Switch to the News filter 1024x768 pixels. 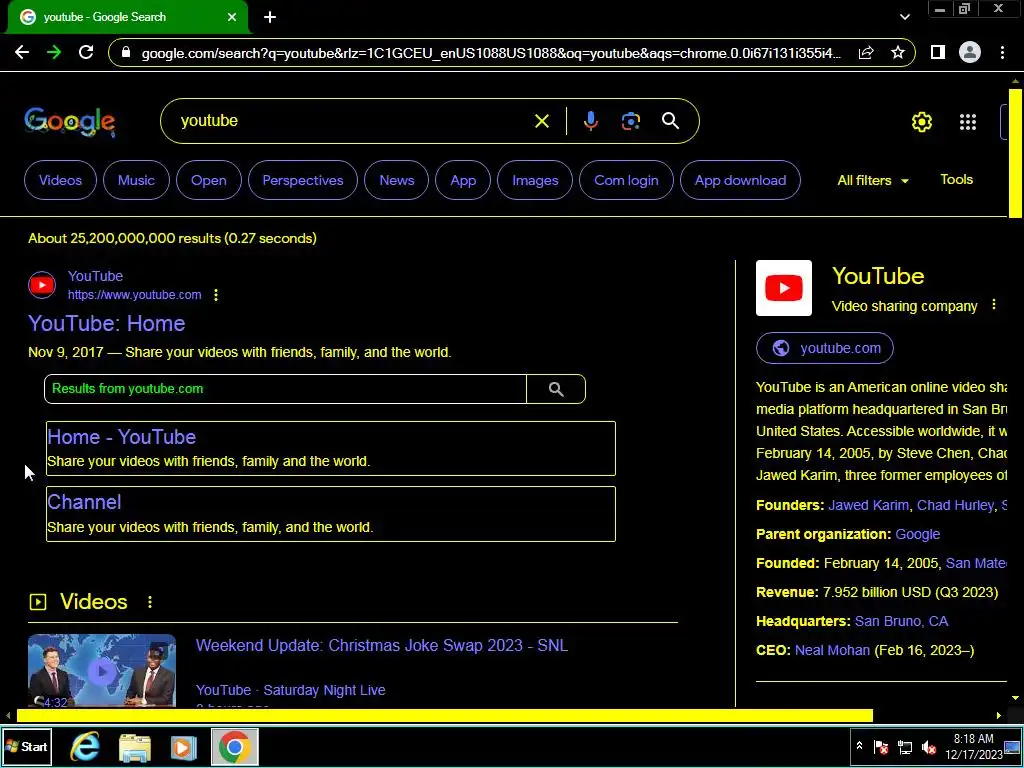[x=396, y=180]
